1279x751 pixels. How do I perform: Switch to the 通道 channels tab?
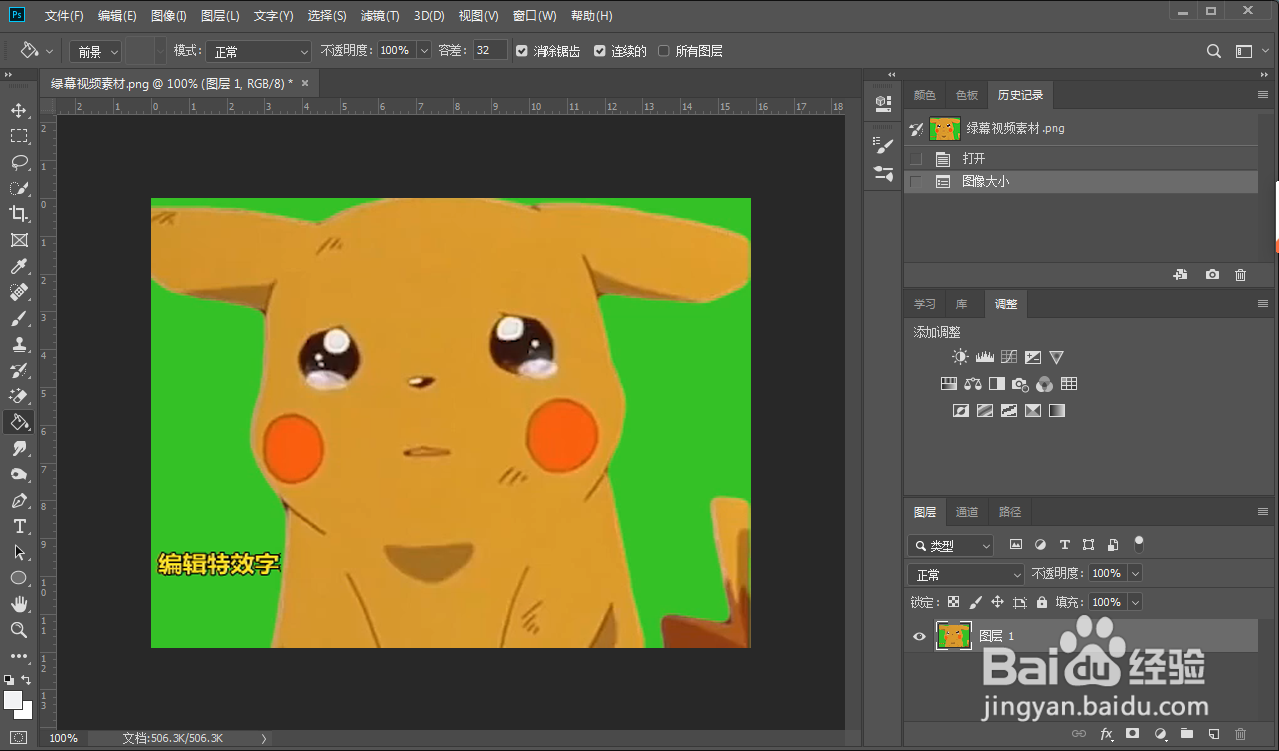[967, 512]
